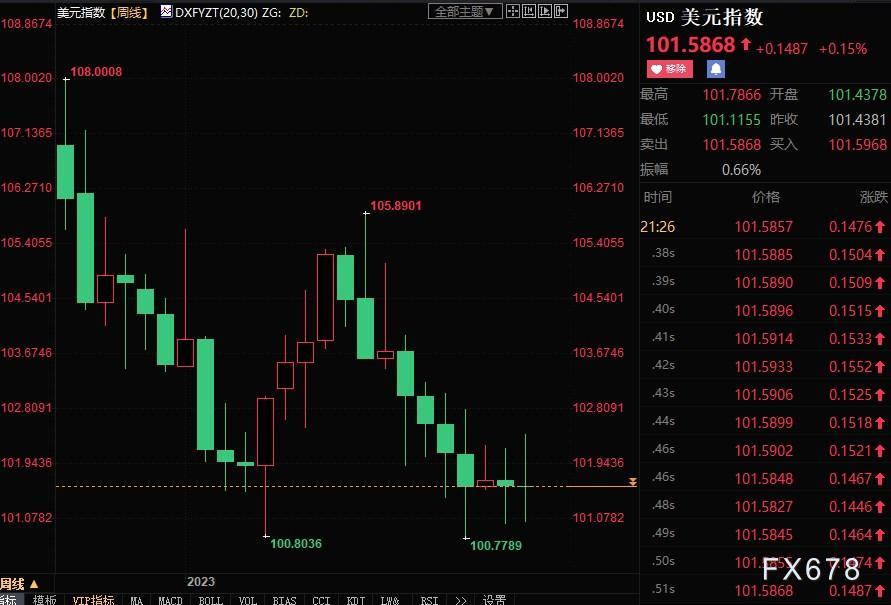Activate the crosshair tool in the toolbar
This screenshot has height=605, width=891.
(511, 11)
